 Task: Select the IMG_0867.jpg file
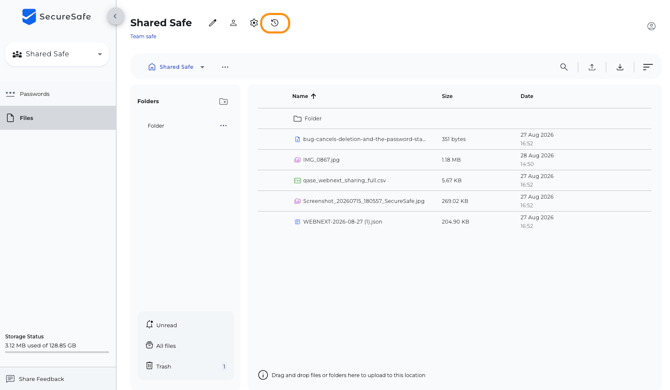[x=455, y=160]
